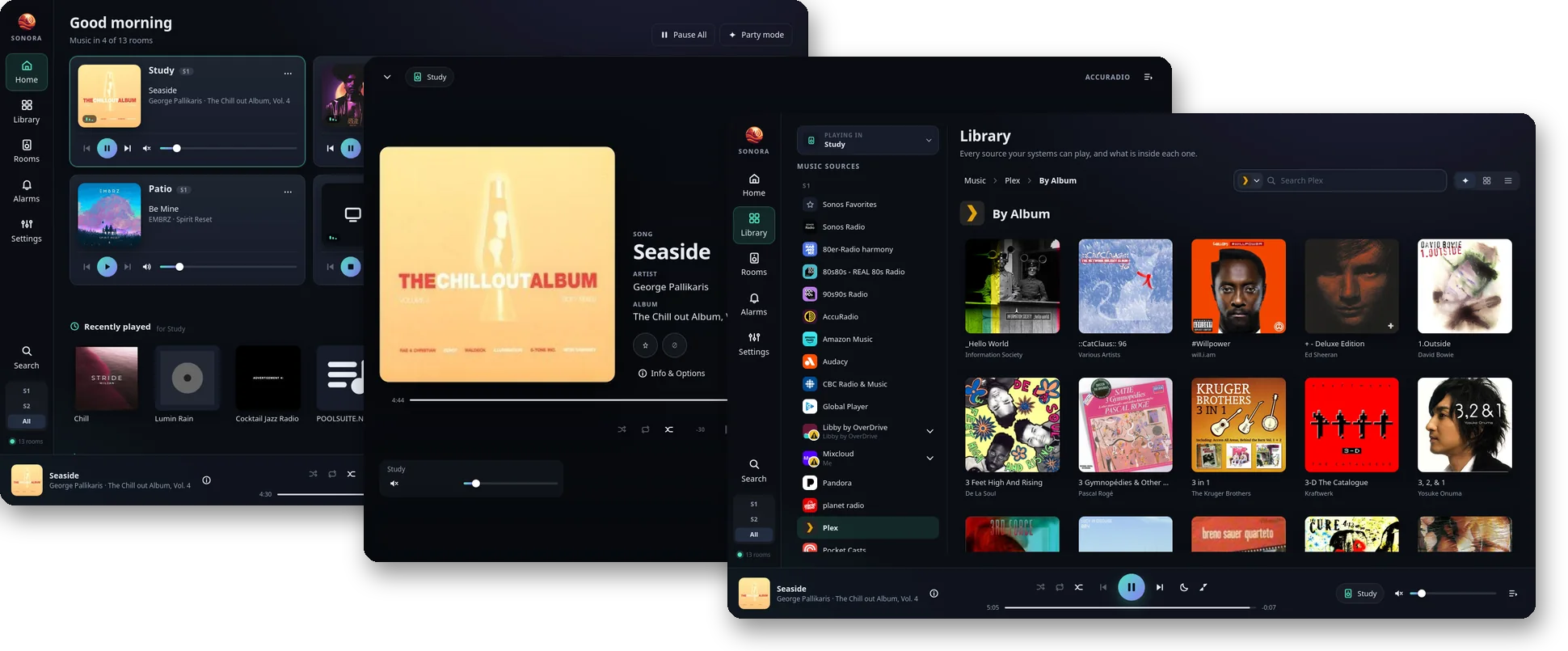Viewport: 1568px width, 651px height.
Task: Adjust the Patio room volume slider
Action: (228, 267)
